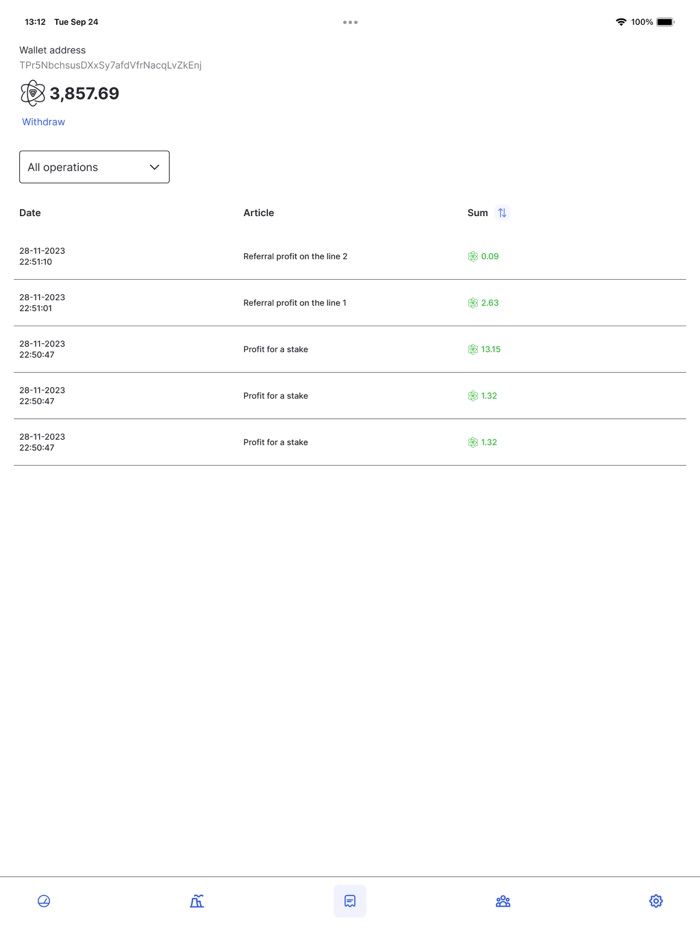Tap date 28-11-2023 22:51:10
The height and width of the screenshot is (934, 700).
[x=42, y=256]
